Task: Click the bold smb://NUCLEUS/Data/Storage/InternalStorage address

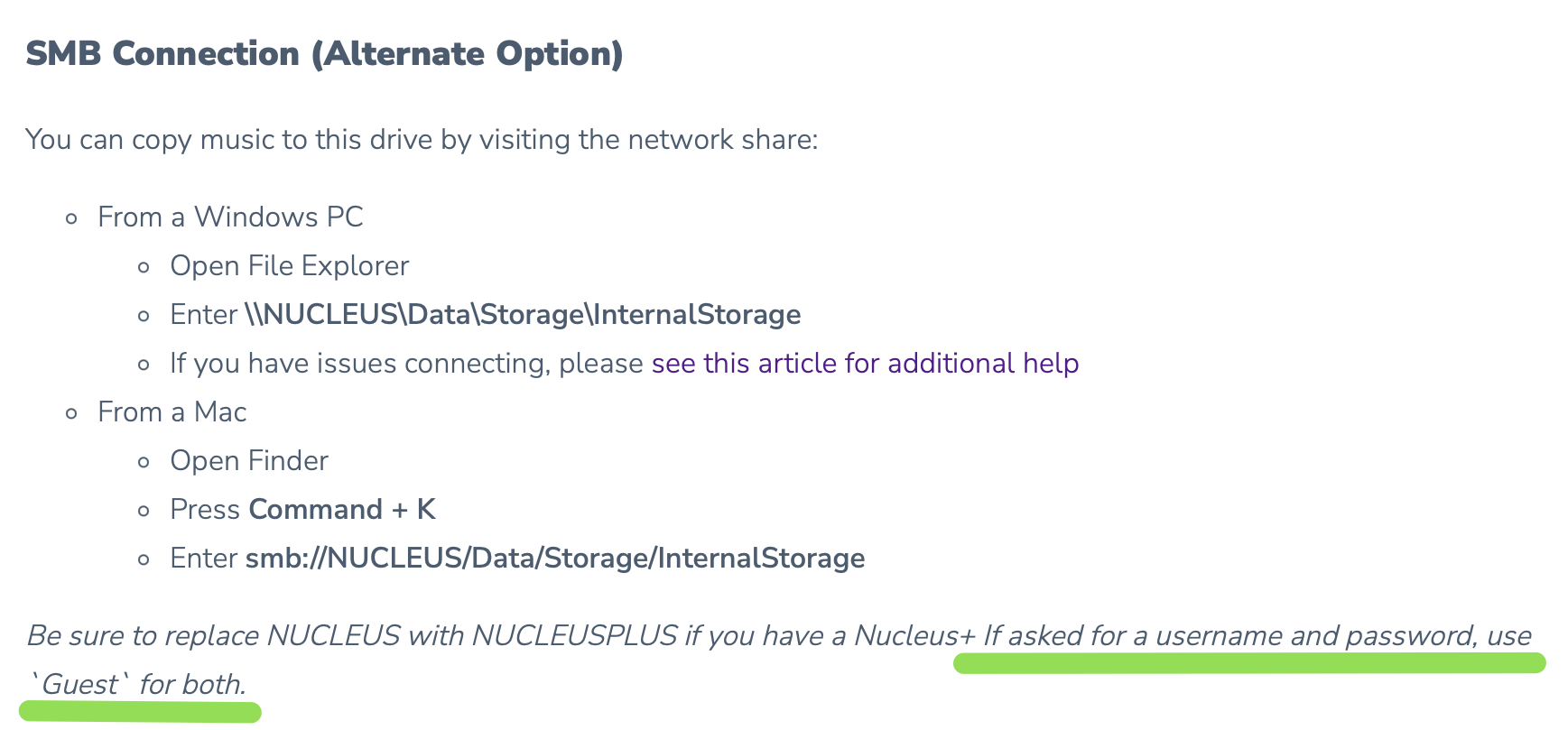Action: click(x=555, y=559)
